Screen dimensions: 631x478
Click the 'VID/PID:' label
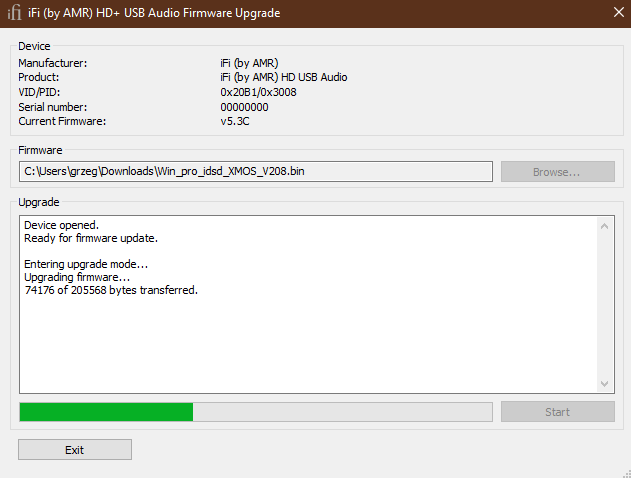coord(39,92)
